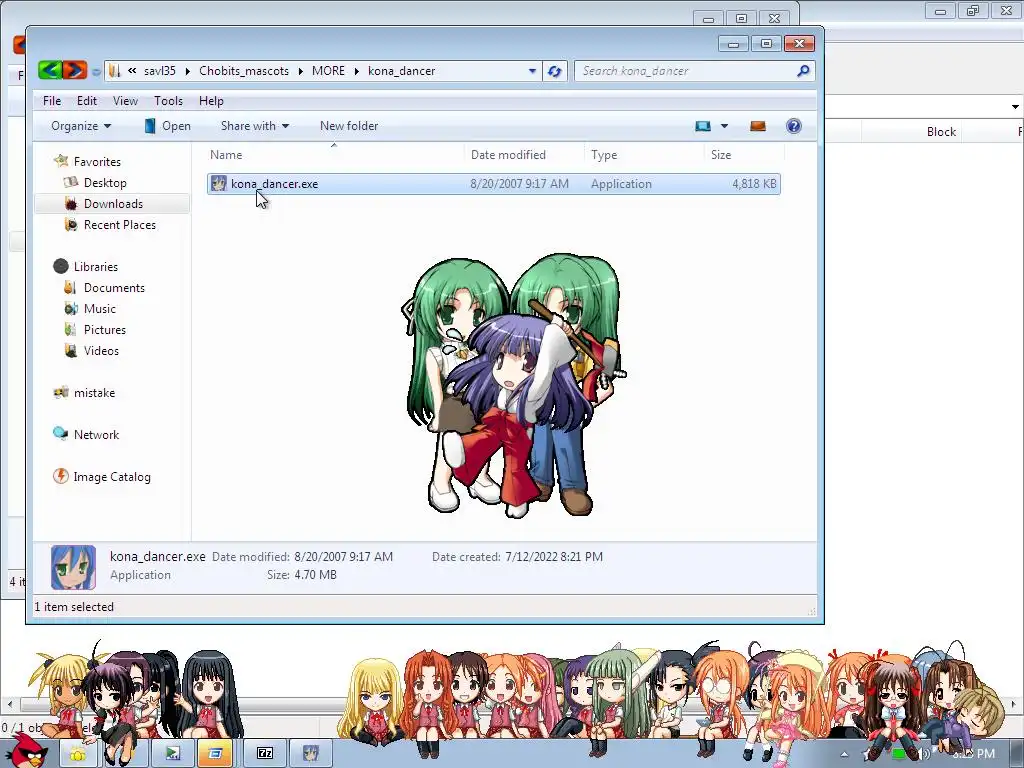Click the double chevron in the address bar
Viewport: 1024px width, 768px height.
[133, 71]
